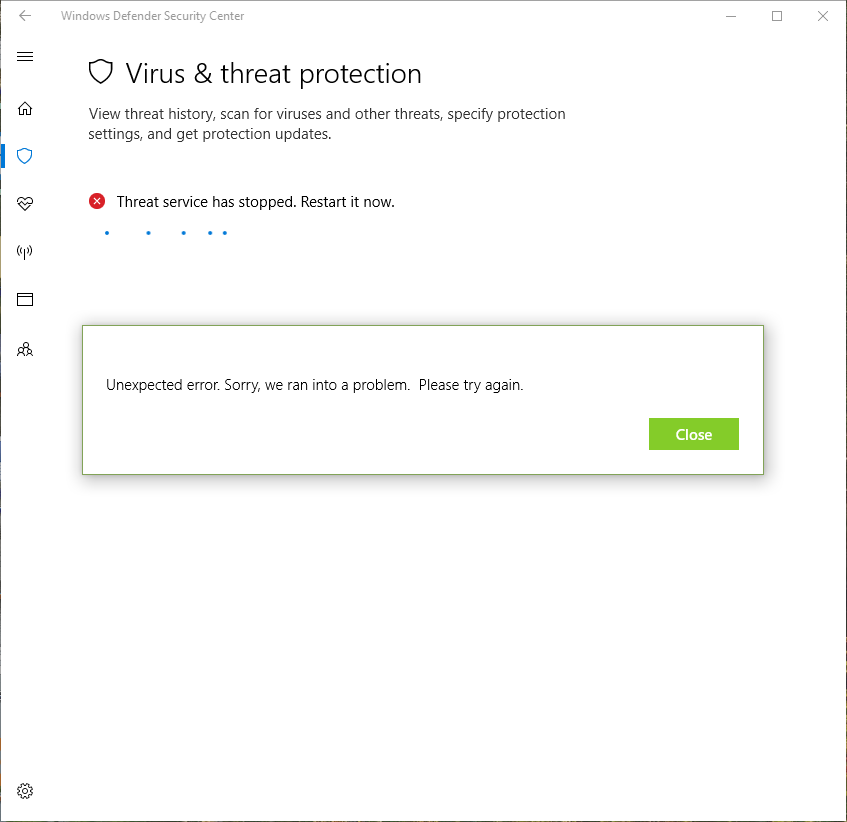
Task: Open Firewall & network protection antenna icon
Action: (x=25, y=252)
